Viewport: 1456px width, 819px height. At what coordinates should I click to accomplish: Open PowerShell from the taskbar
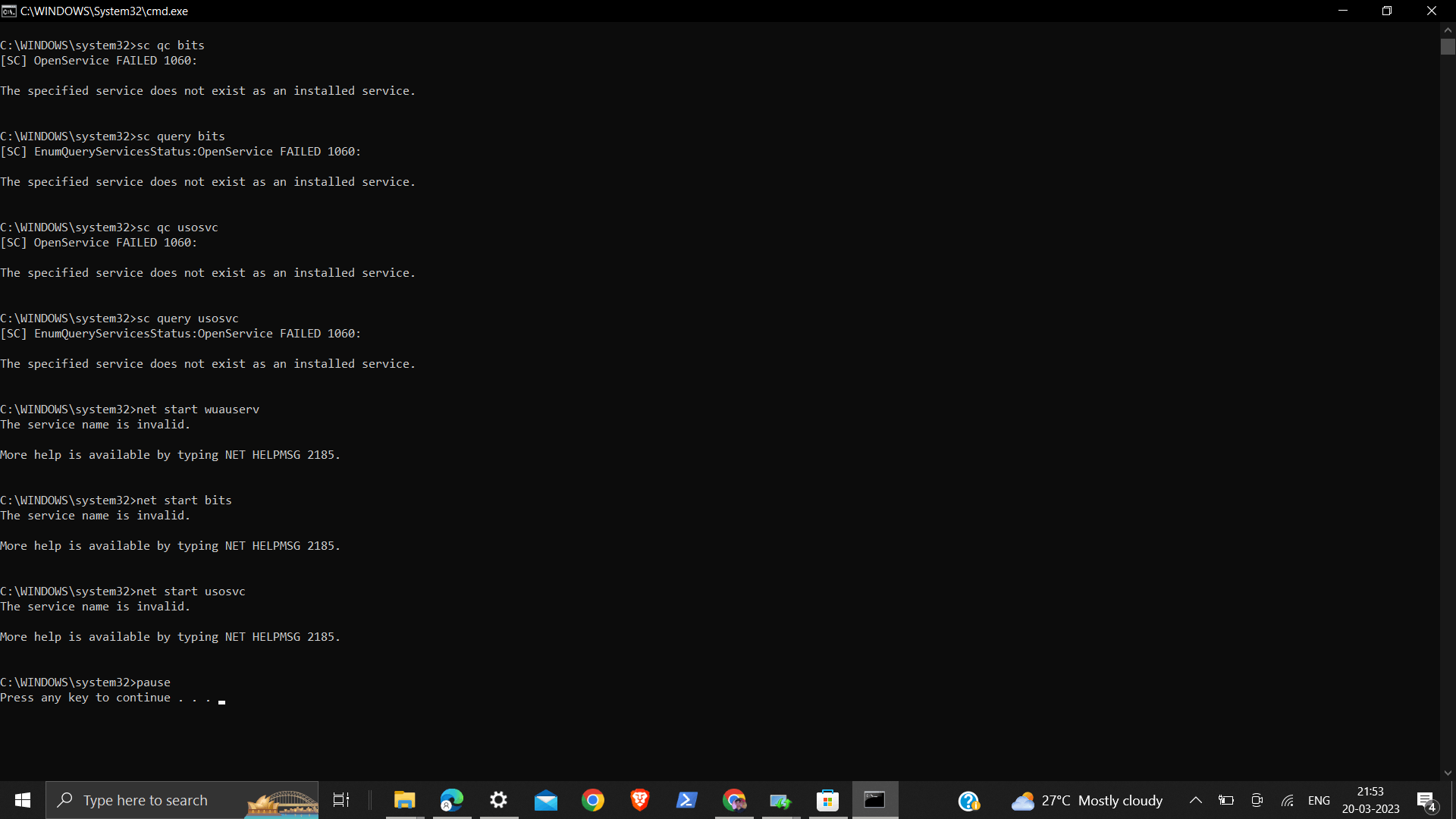(687, 800)
